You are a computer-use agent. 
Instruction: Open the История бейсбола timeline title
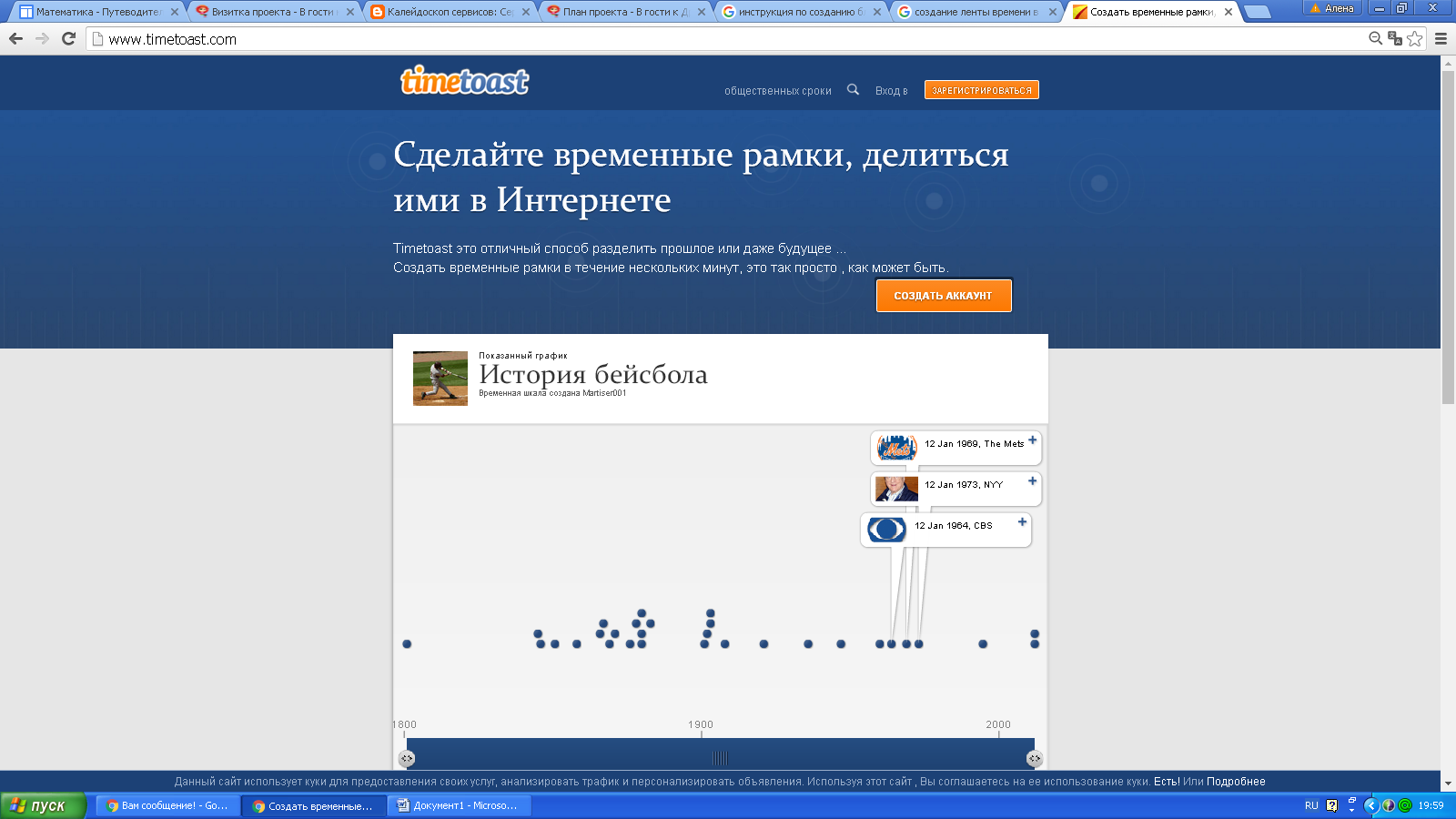click(x=593, y=374)
